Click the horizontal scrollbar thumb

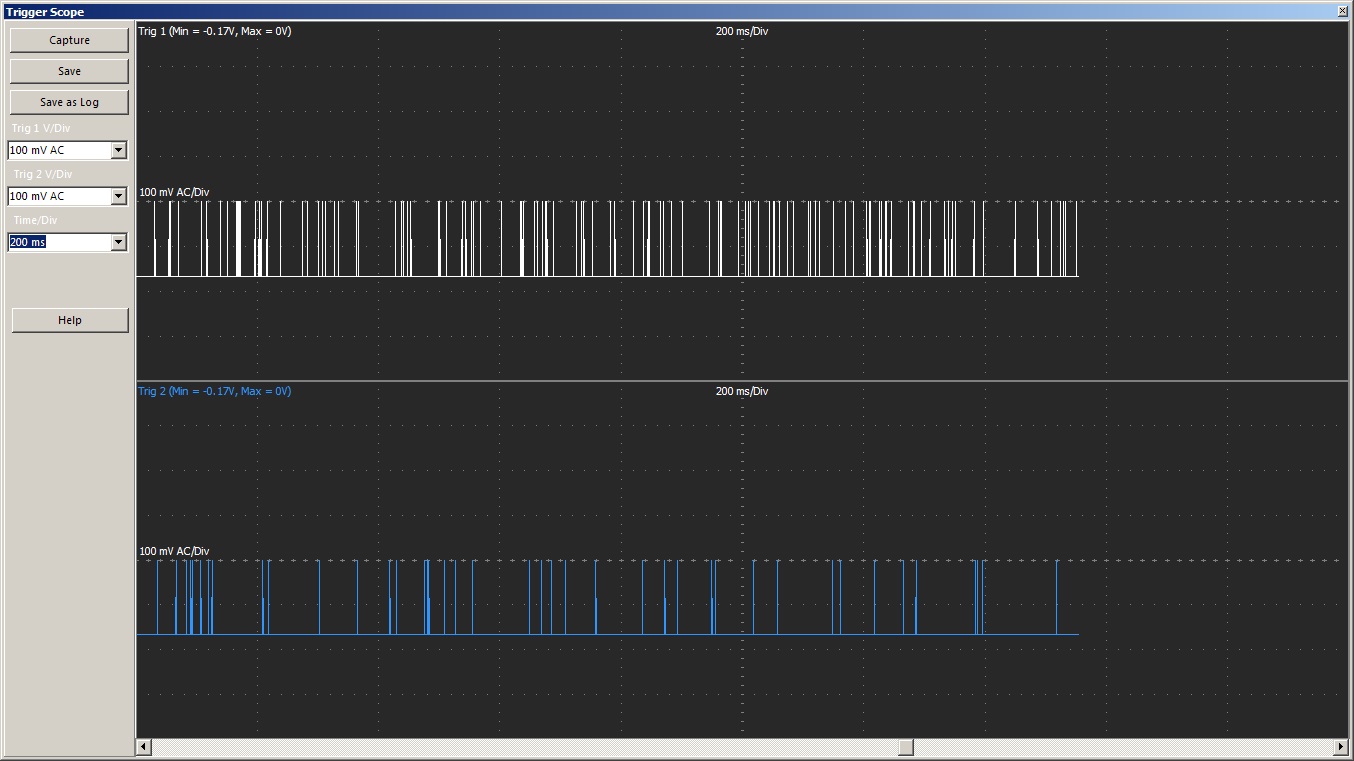tap(906, 747)
